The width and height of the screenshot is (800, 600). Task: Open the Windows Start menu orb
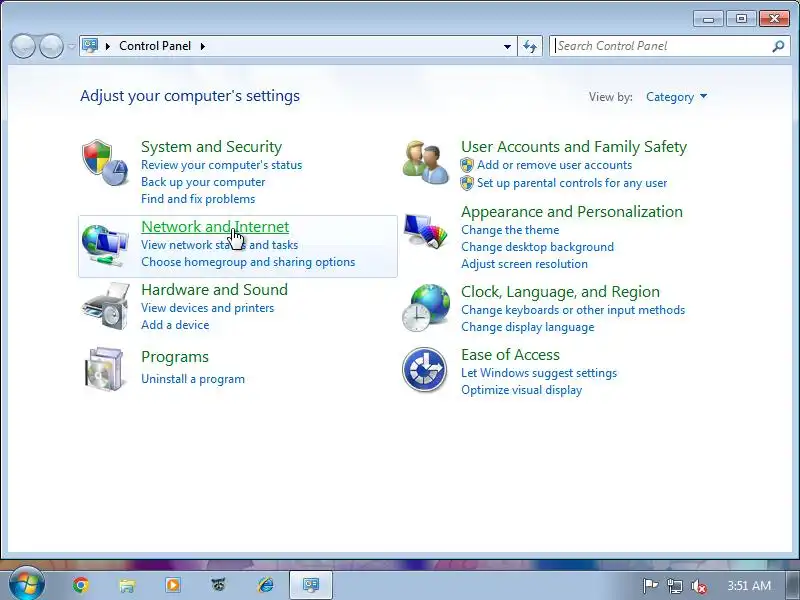[x=27, y=585]
